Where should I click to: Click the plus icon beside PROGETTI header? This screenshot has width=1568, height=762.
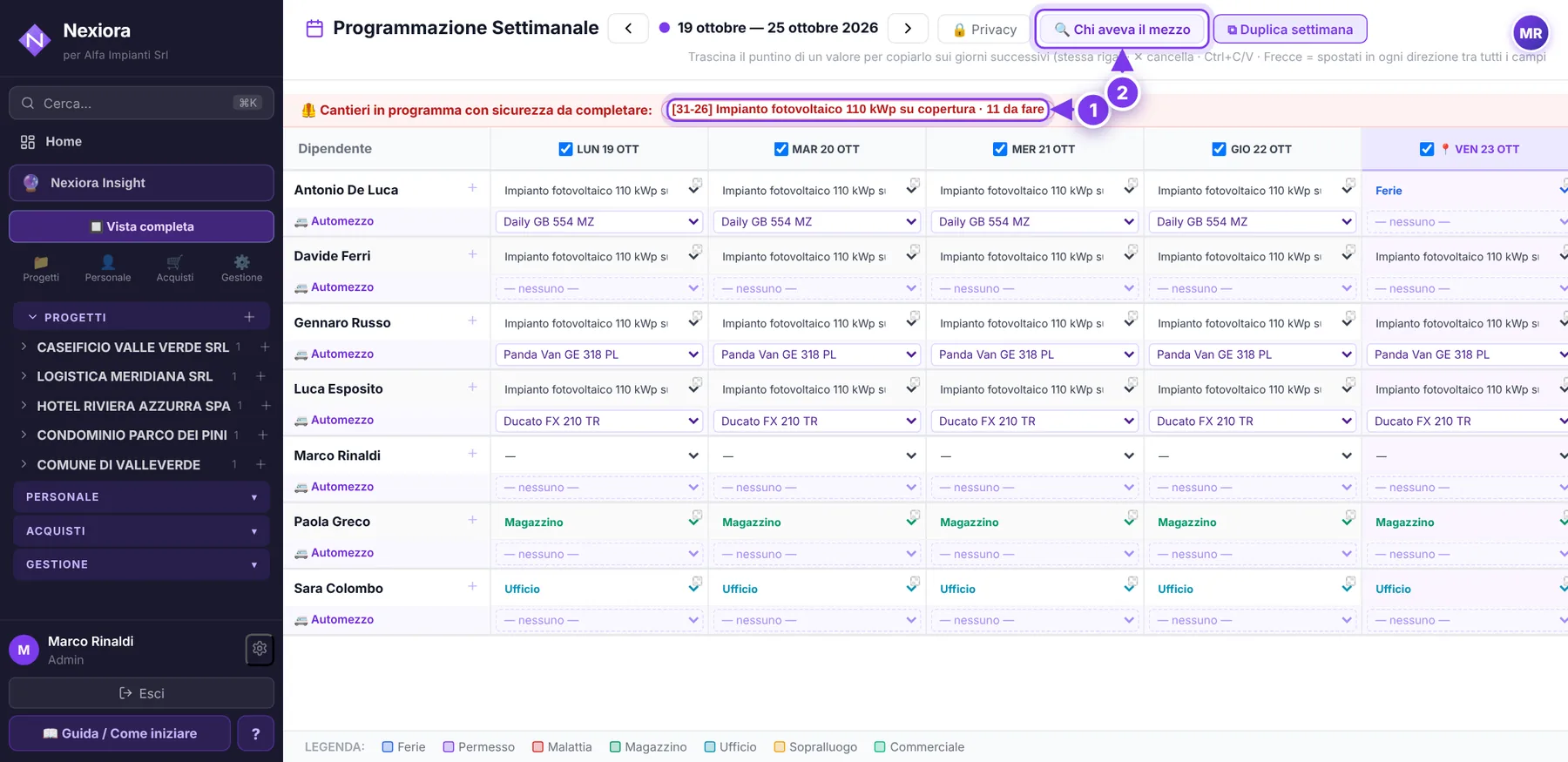coord(249,317)
